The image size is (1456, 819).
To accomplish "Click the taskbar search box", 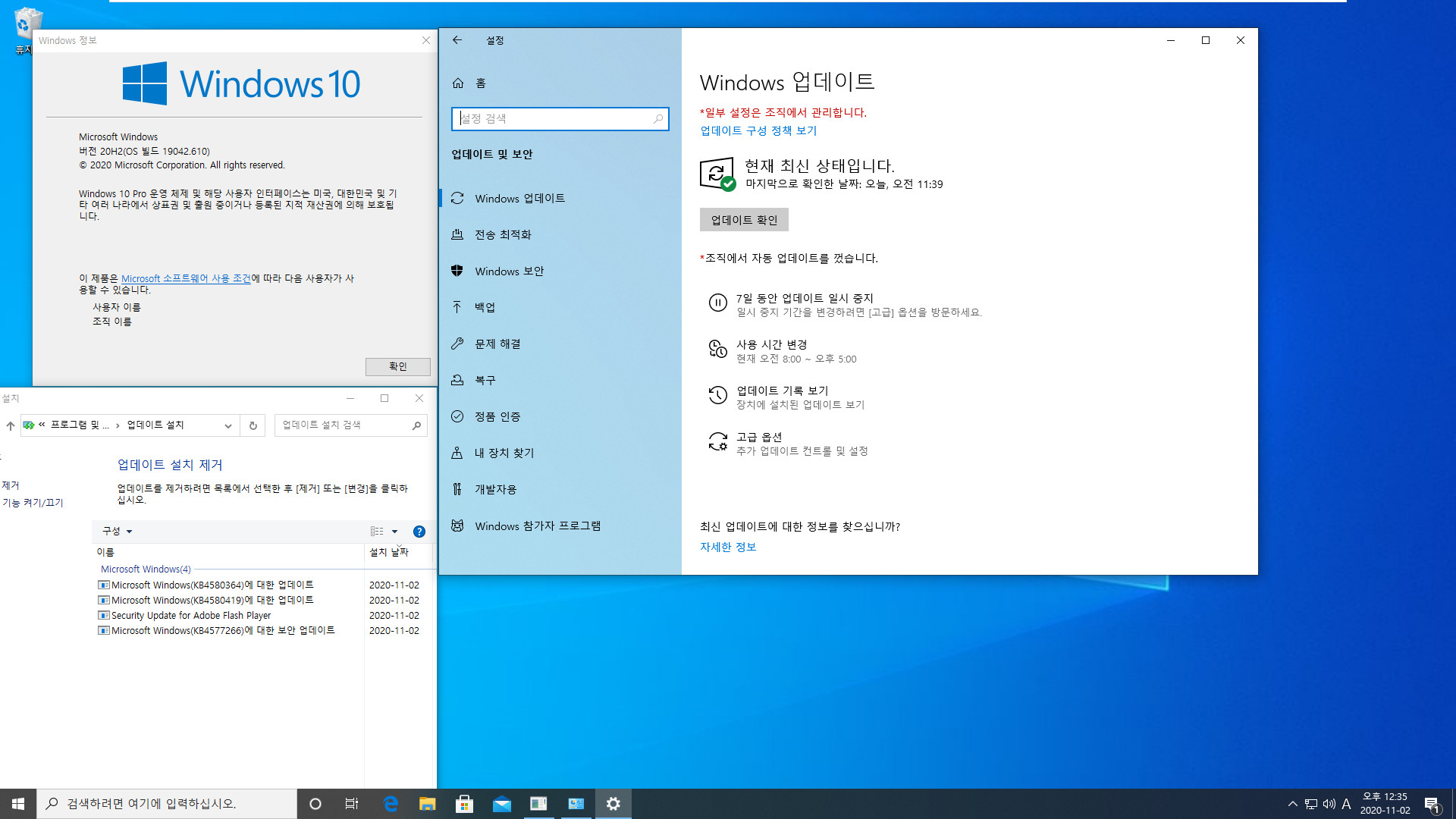I will point(167,804).
